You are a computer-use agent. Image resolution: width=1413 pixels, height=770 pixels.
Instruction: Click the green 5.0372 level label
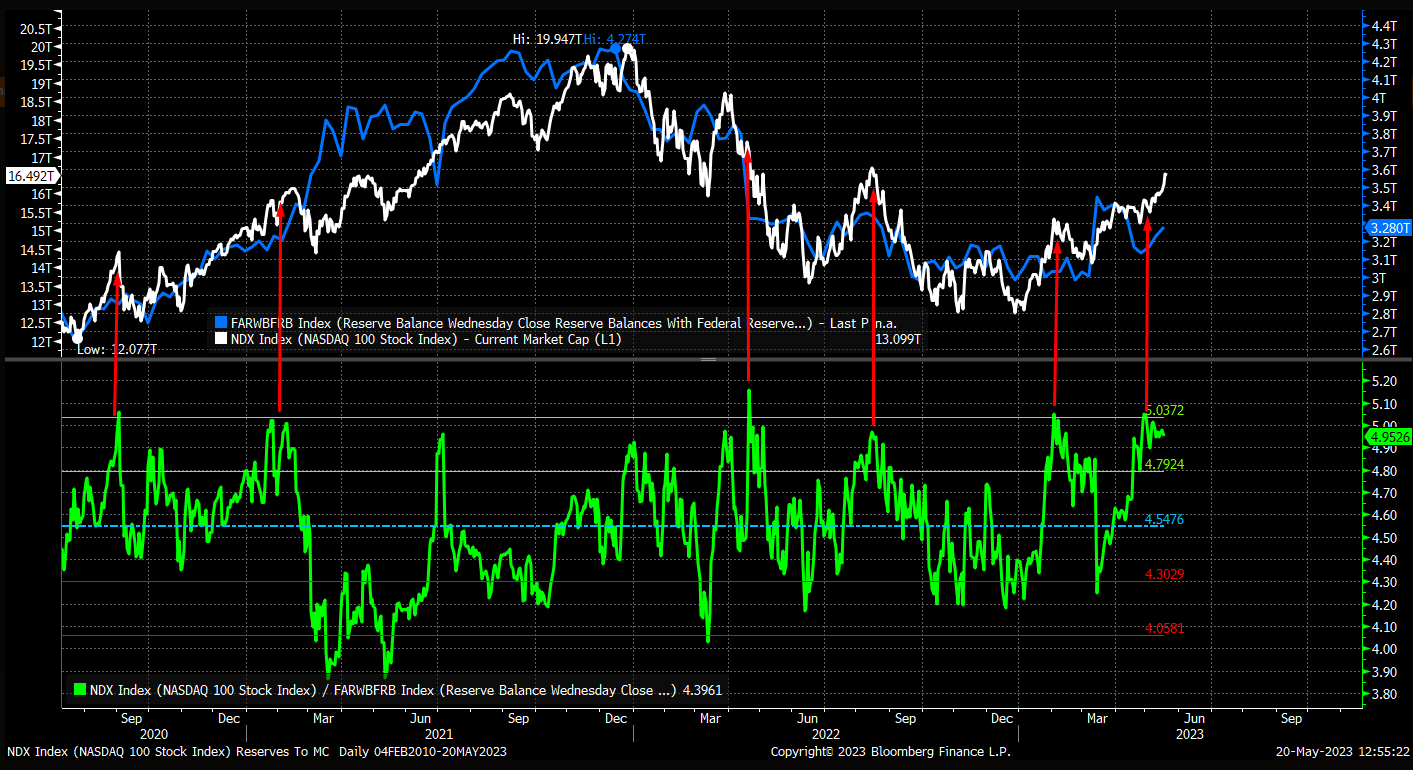[1164, 410]
